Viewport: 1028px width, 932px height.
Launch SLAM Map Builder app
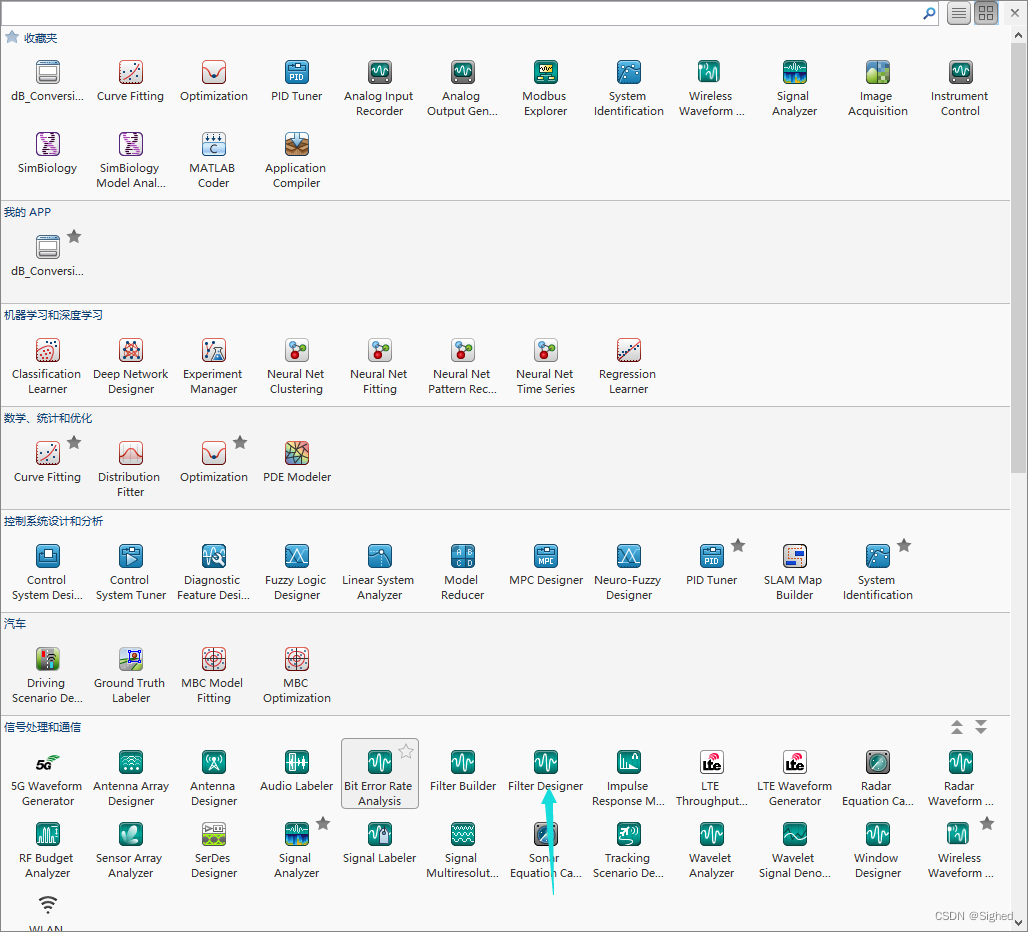click(794, 572)
